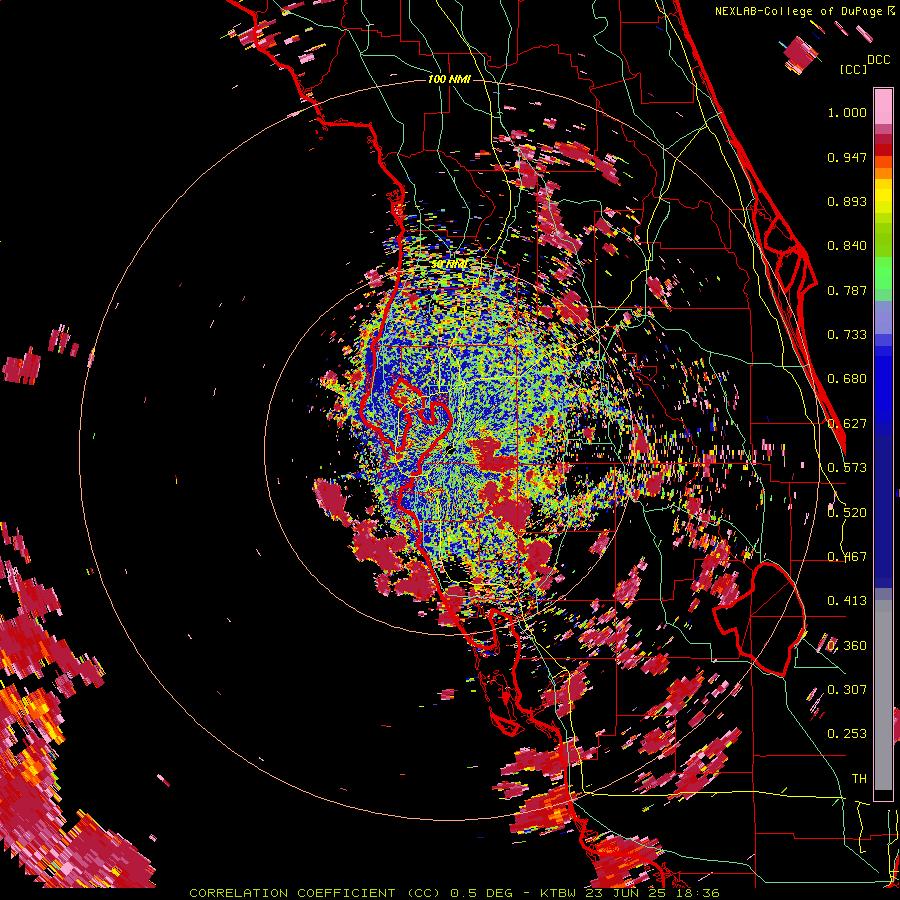900x900 pixels.
Task: Click the CORRELATION COEFFICIENT caption text
Action: [292, 893]
